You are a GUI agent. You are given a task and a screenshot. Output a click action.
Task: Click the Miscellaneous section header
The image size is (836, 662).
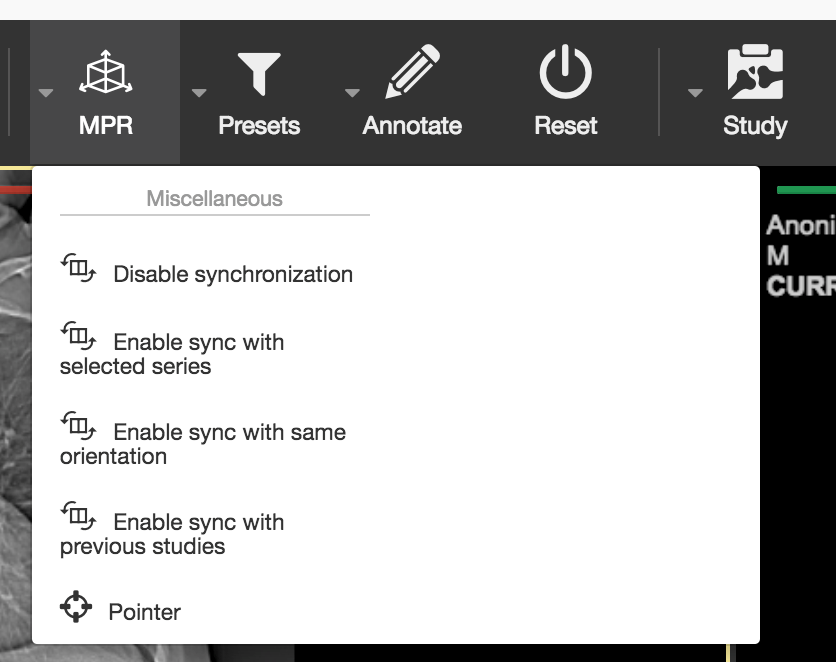coord(214,198)
